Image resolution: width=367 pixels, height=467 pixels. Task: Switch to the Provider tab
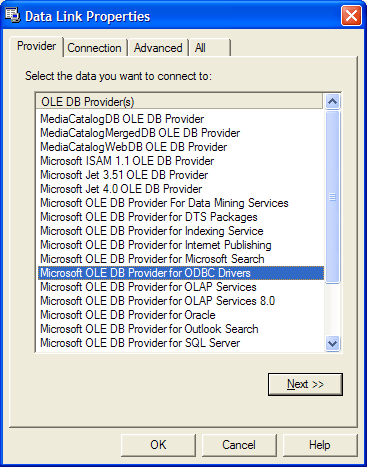coord(36,46)
